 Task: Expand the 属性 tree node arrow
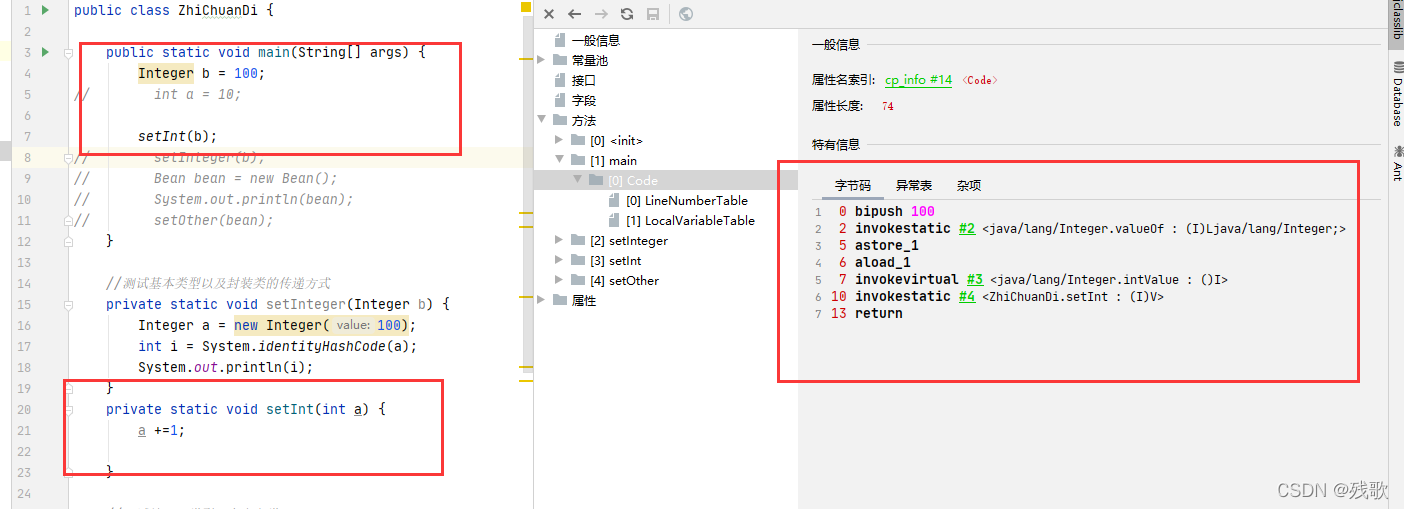[x=541, y=300]
